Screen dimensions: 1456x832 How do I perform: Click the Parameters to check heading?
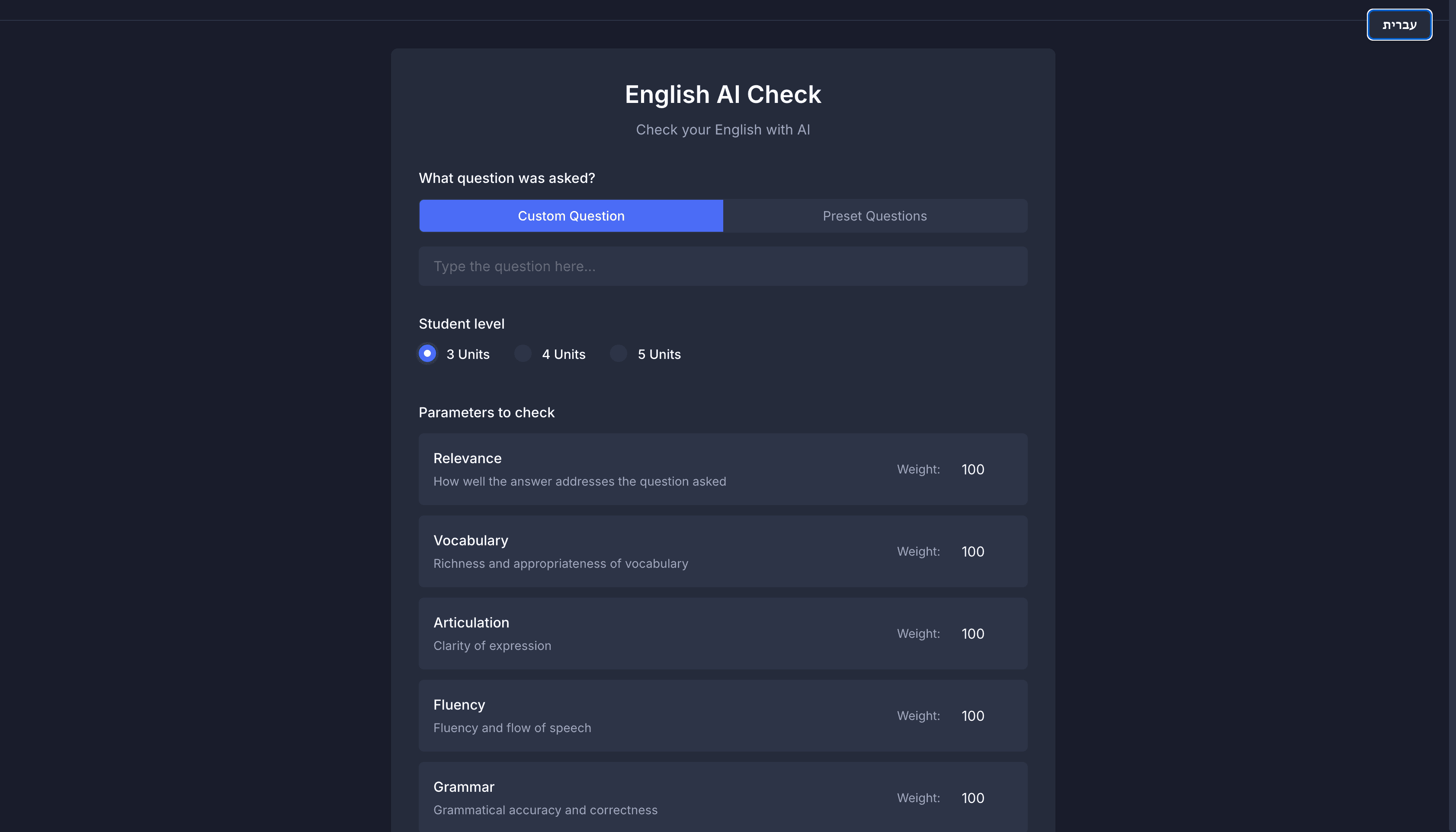pos(486,412)
